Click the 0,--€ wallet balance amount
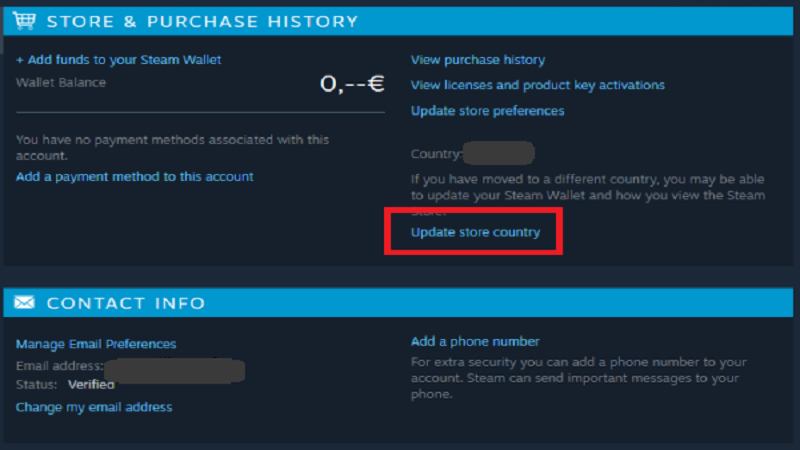800x450 pixels. tap(352, 84)
